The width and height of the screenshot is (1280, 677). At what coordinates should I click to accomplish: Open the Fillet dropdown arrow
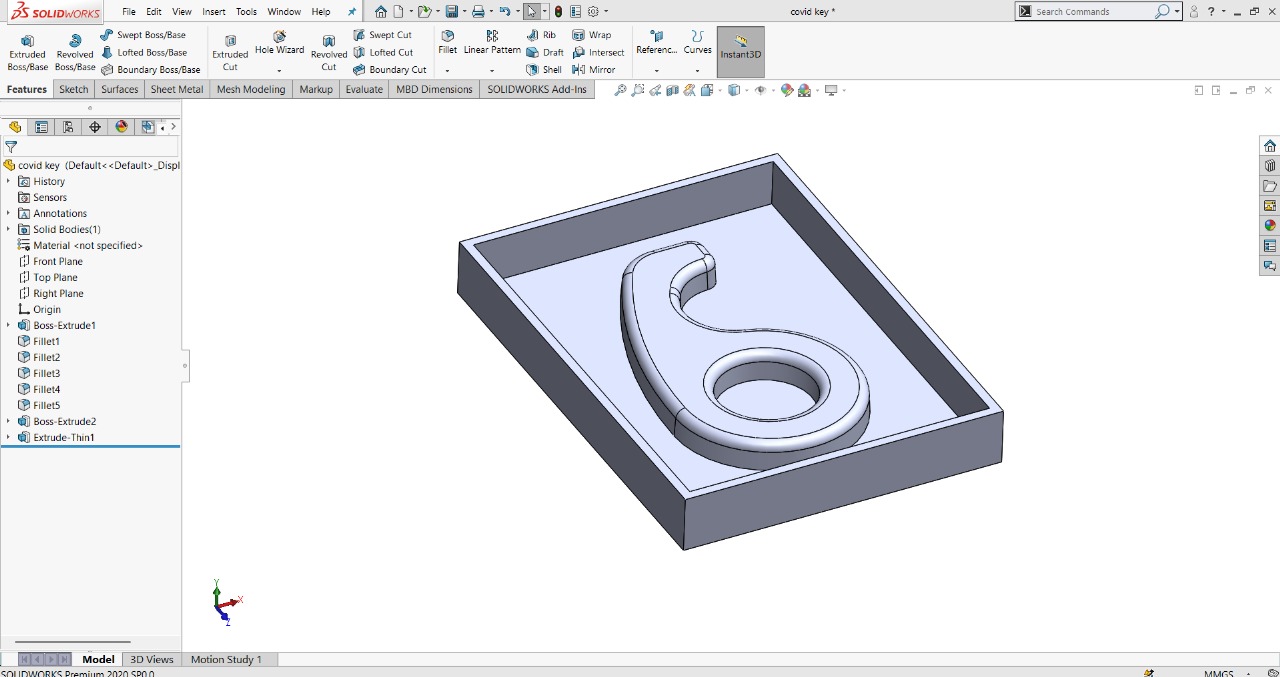click(x=447, y=71)
